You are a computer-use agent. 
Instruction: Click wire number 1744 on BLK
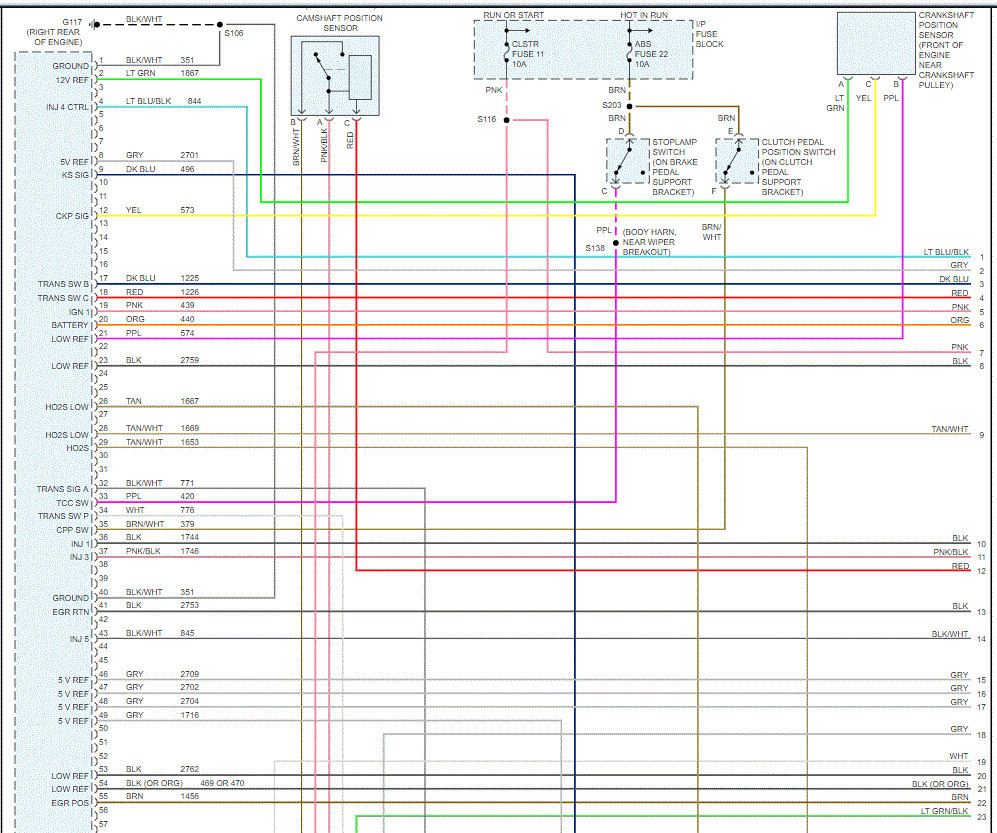click(189, 537)
